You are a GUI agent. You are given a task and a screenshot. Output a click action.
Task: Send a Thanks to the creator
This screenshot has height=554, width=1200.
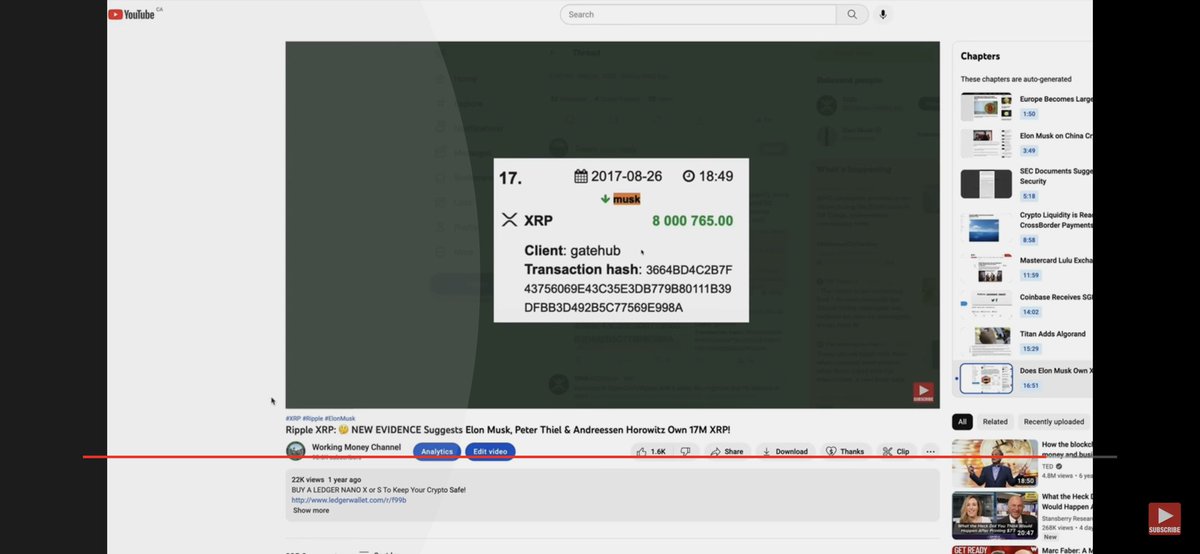tap(845, 451)
